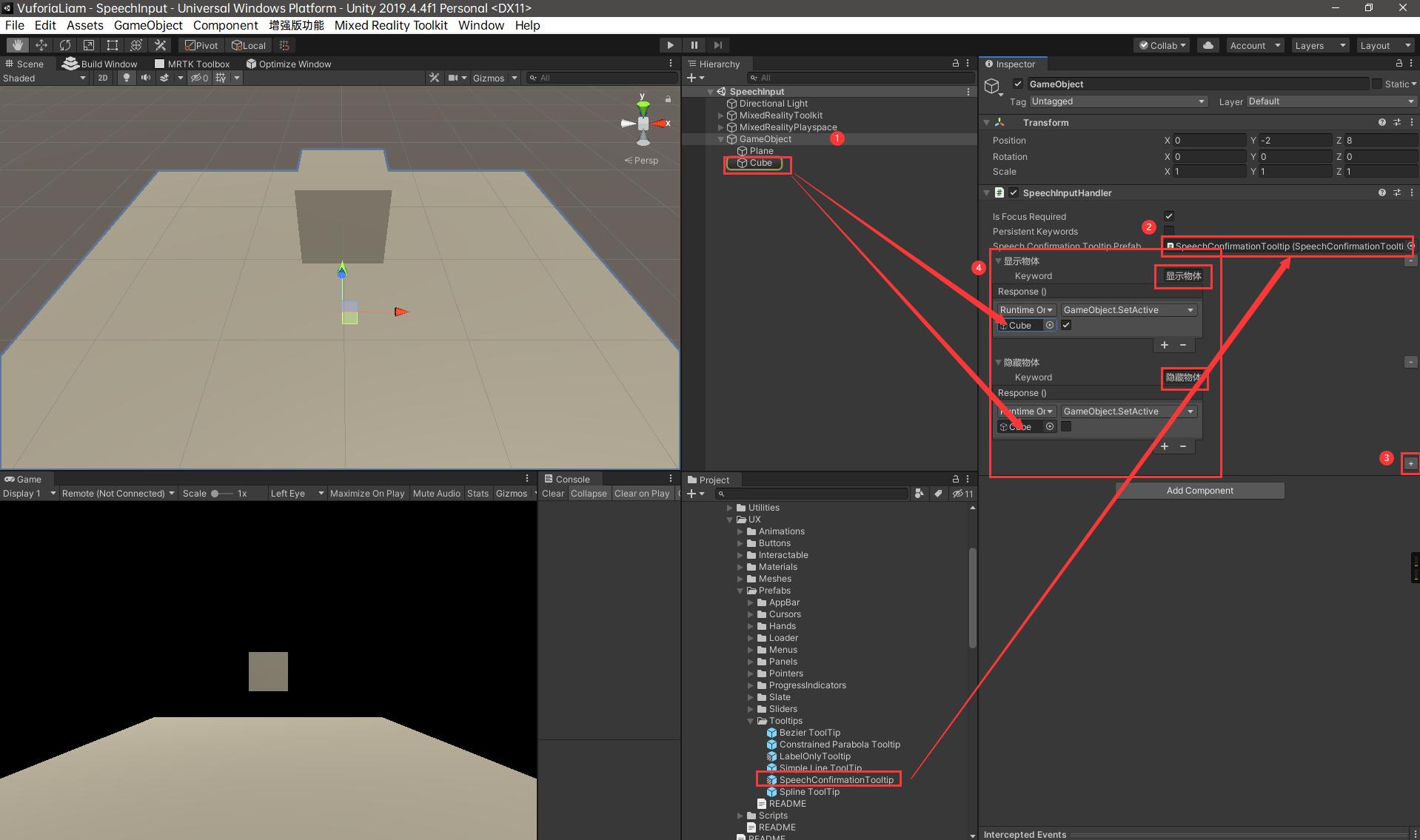Click Clear in the Console toolbar

click(x=552, y=494)
